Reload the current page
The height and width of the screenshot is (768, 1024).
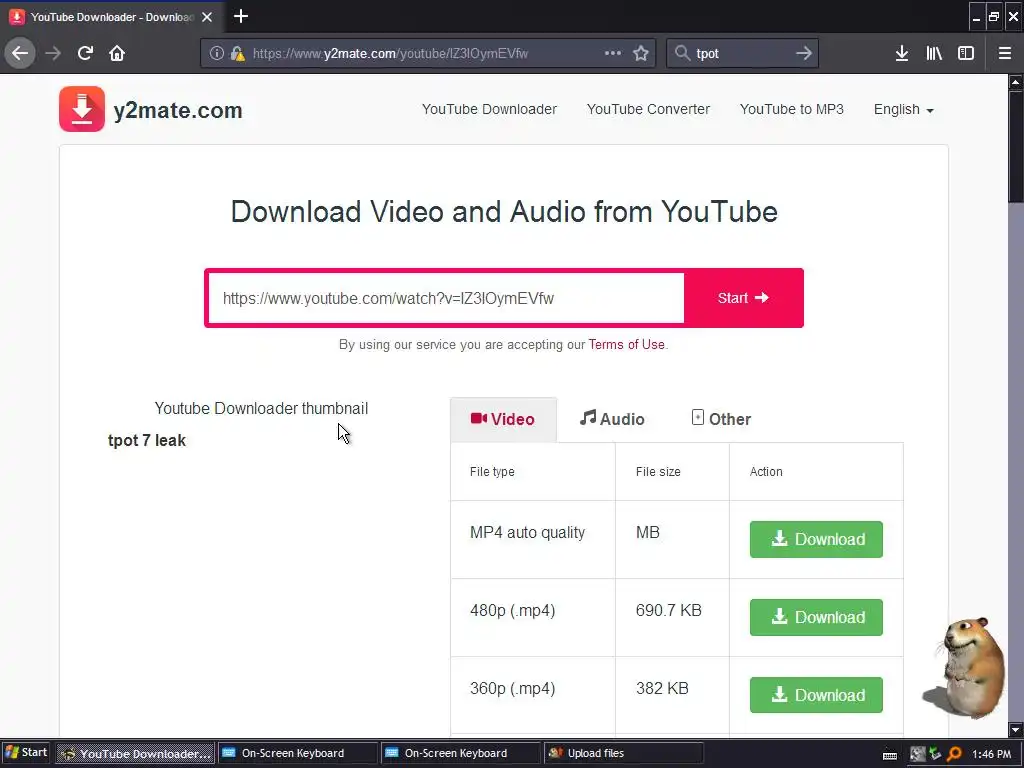tap(85, 53)
